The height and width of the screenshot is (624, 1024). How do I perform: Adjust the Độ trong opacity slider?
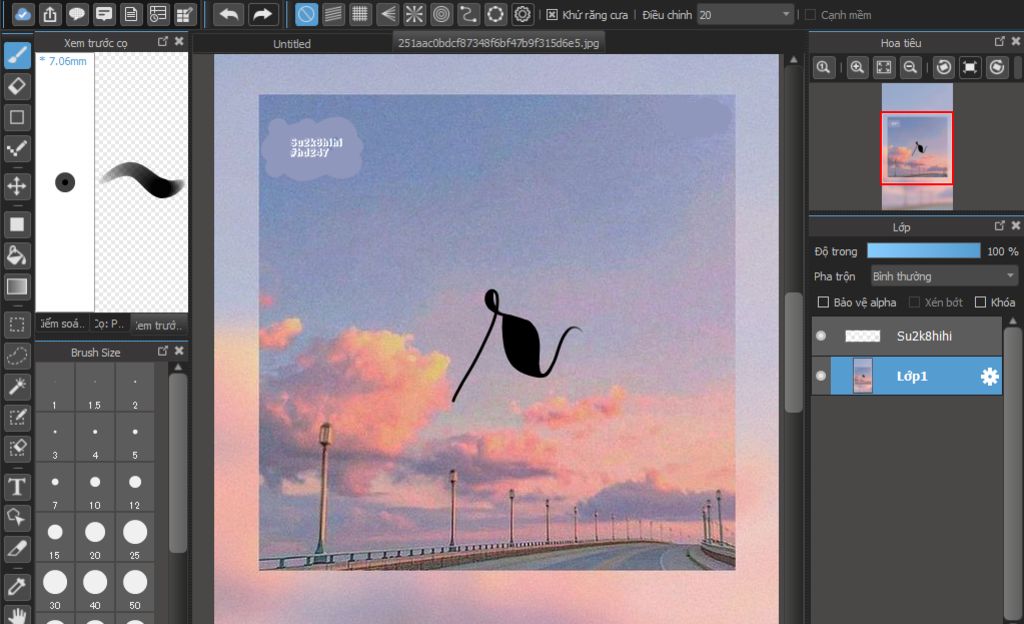pos(923,251)
